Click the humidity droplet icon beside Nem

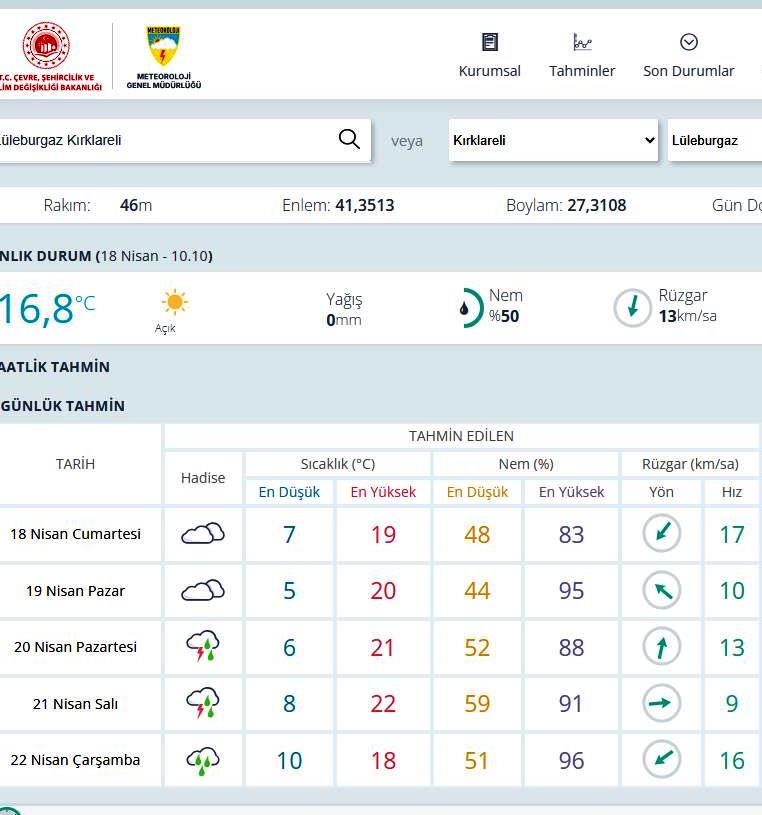[x=465, y=308]
